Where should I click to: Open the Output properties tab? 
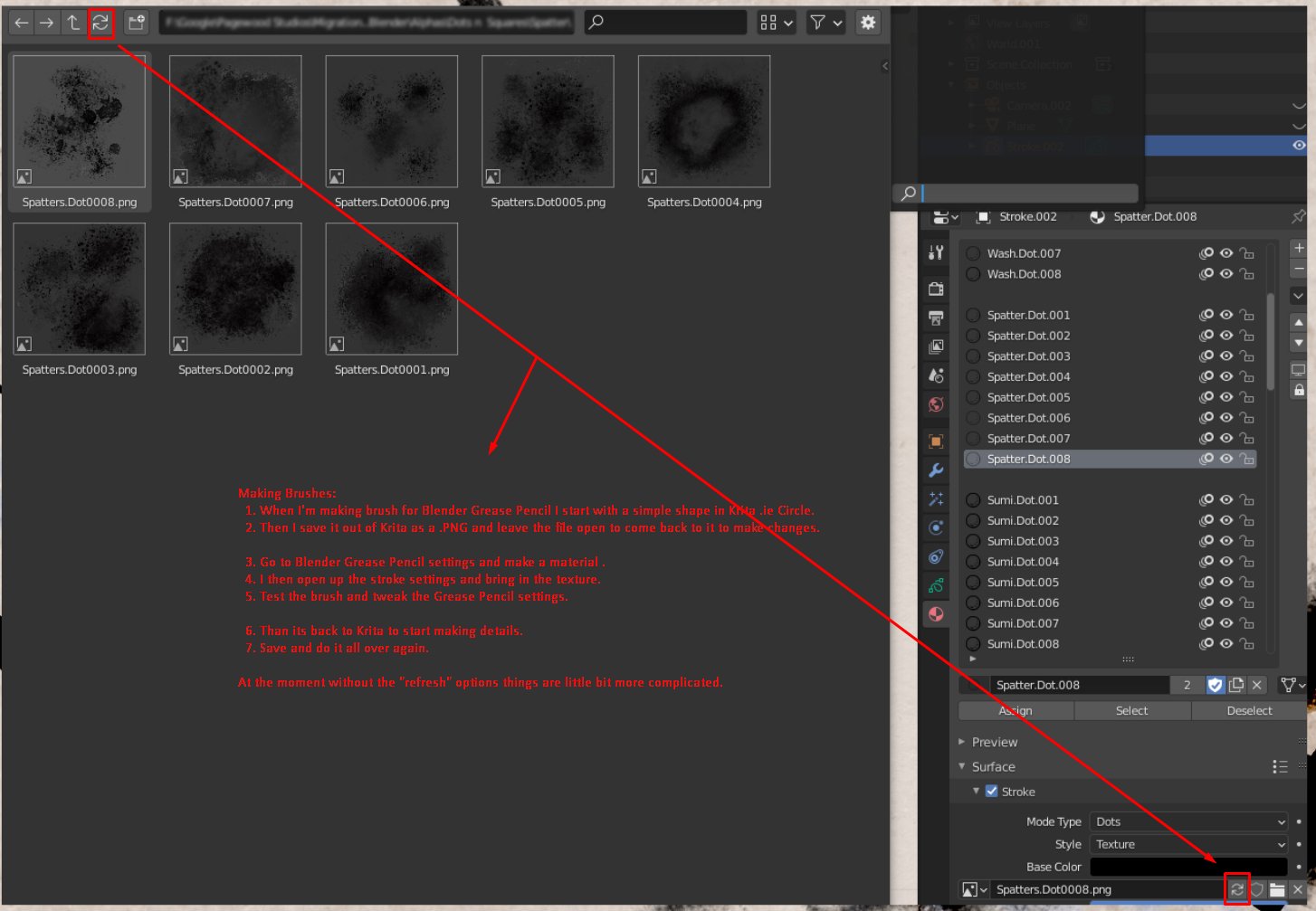click(x=936, y=318)
